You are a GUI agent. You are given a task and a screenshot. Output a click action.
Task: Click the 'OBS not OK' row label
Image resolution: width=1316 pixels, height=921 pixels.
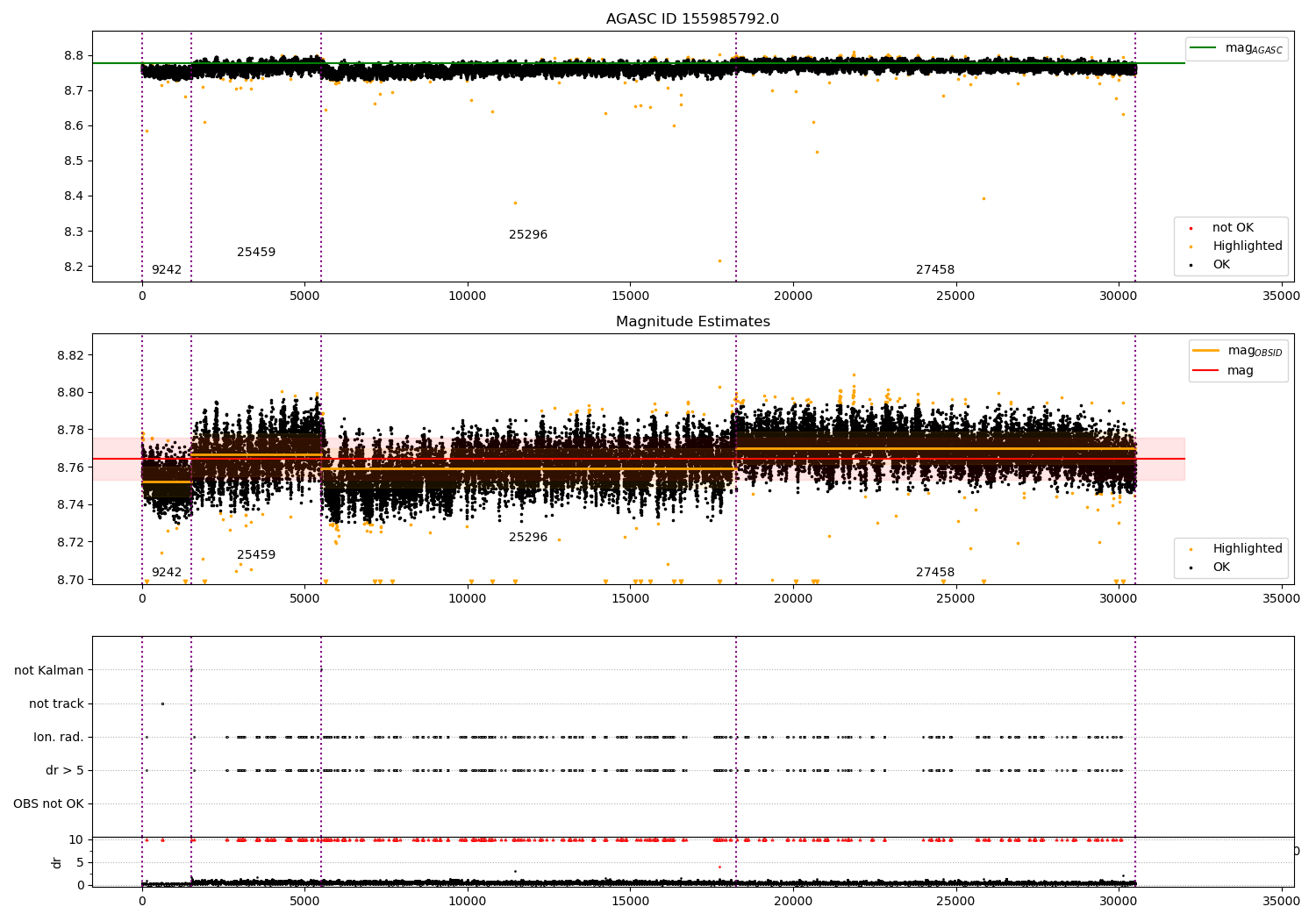click(48, 803)
